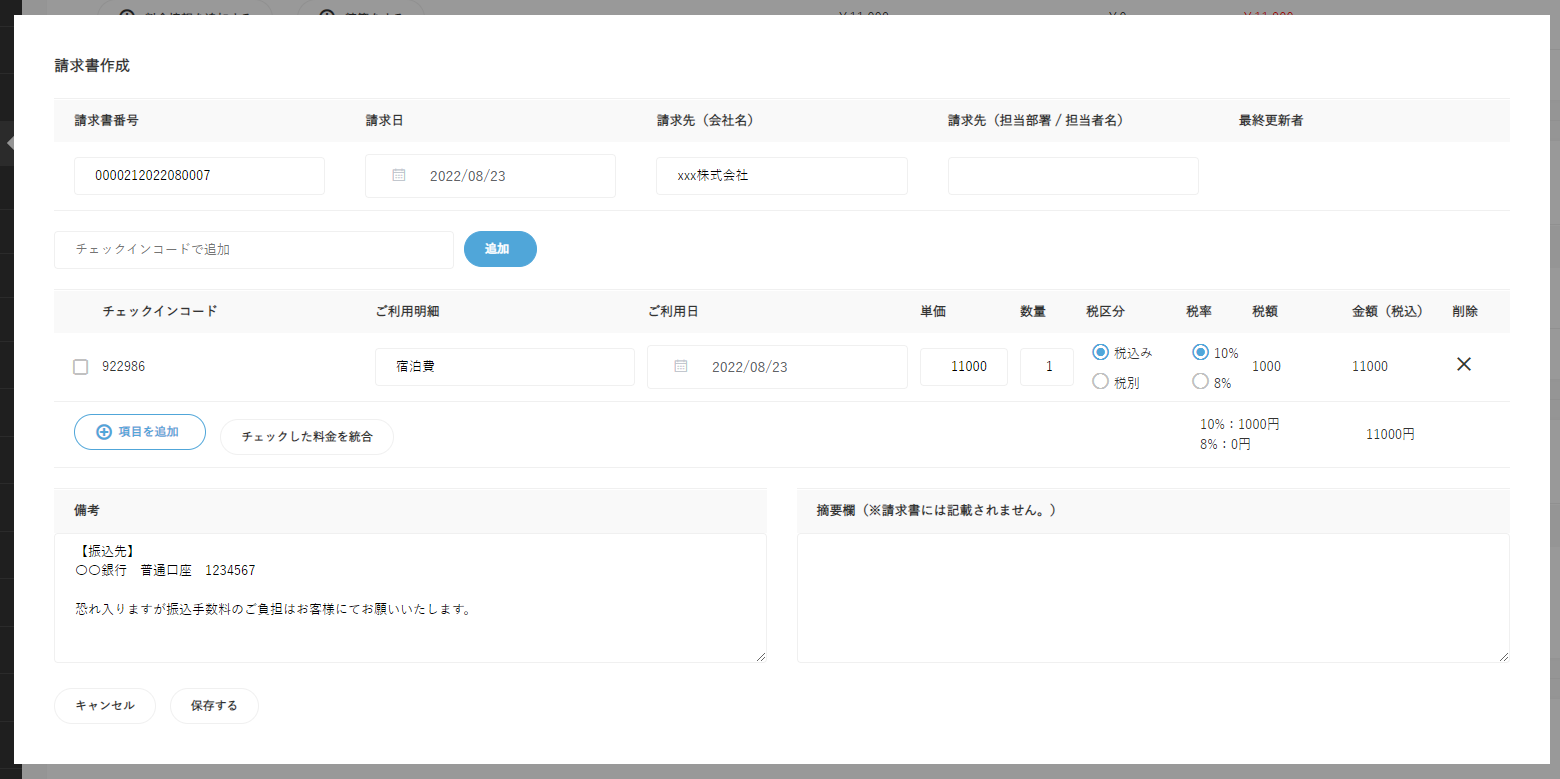Select the 8% tax rate option

coord(1201,381)
